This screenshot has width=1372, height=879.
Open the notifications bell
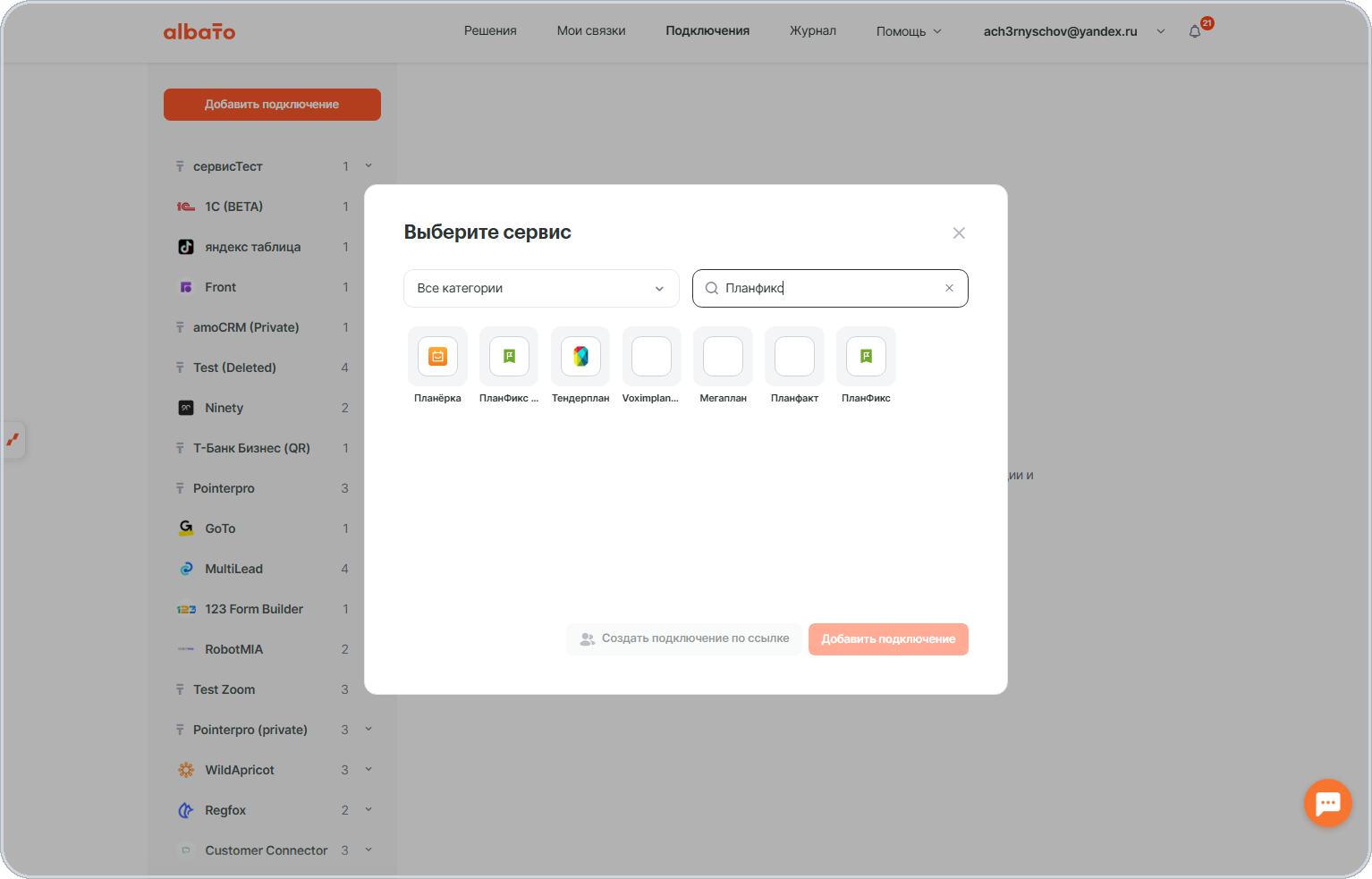[x=1195, y=31]
